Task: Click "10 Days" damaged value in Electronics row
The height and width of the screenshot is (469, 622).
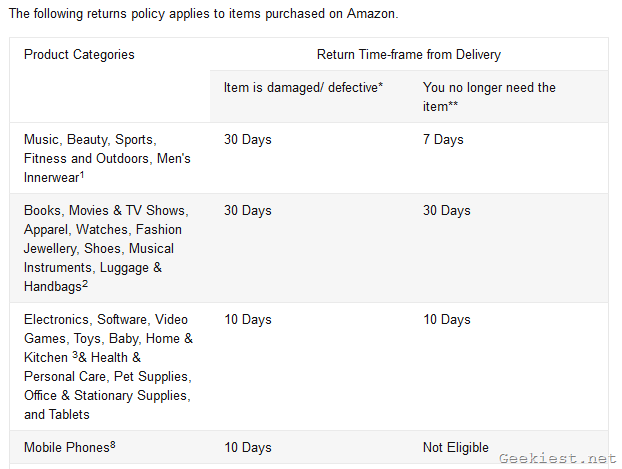Action: click(248, 320)
